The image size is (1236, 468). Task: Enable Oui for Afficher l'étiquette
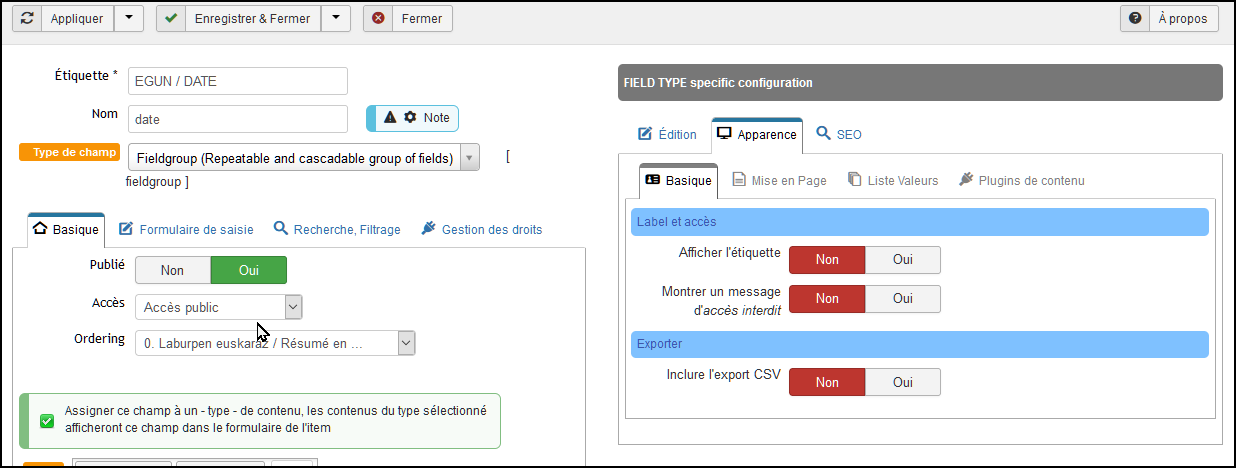pyautogui.click(x=903, y=259)
